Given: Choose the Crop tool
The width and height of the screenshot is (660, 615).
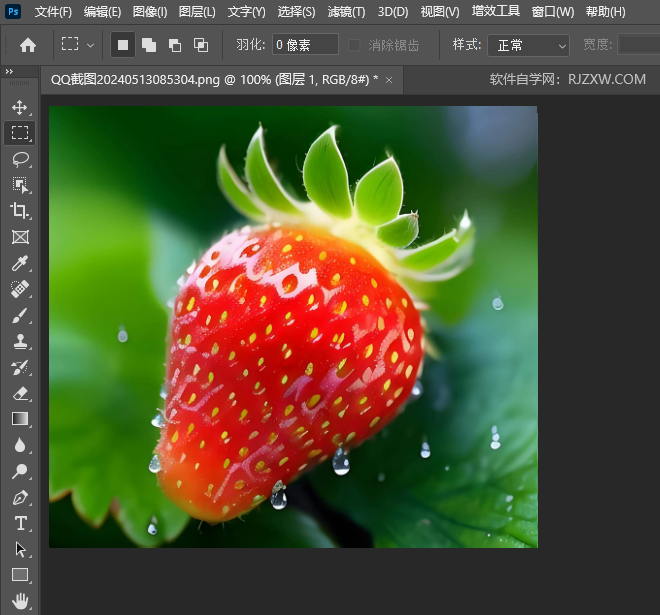Looking at the screenshot, I should (20, 211).
